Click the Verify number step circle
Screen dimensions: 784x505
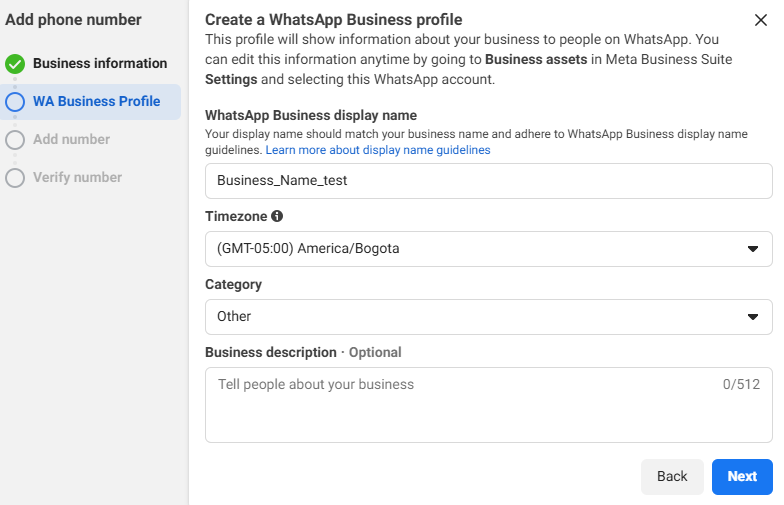[x=15, y=178]
